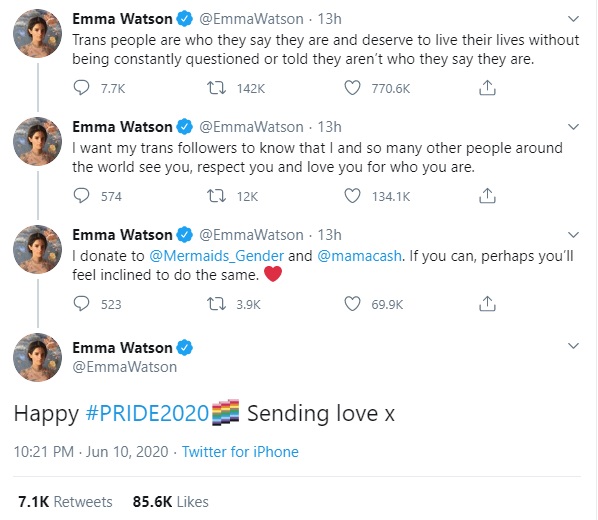
Task: Share the second tweet about trans followers
Action: click(x=487, y=196)
